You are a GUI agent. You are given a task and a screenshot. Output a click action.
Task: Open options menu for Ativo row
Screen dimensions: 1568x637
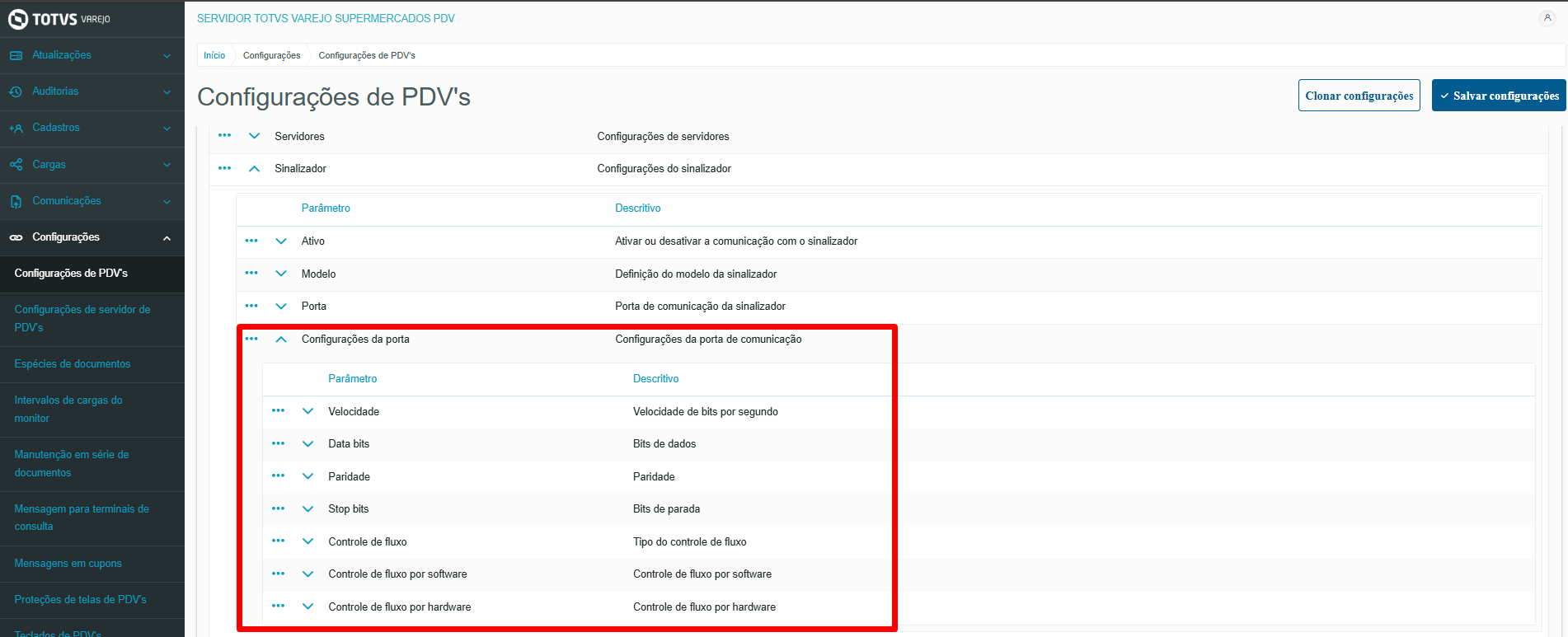point(251,241)
